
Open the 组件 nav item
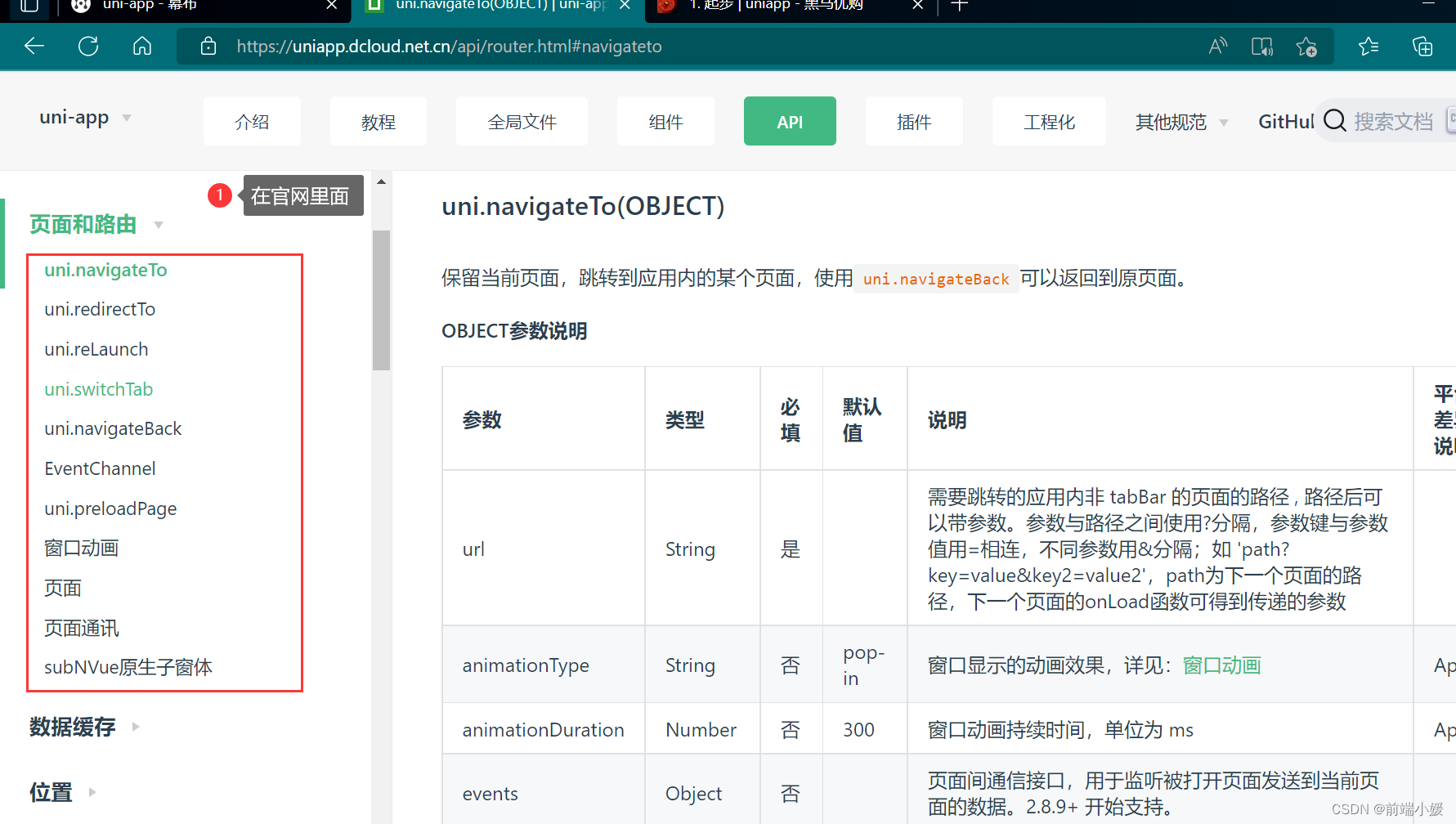(x=665, y=121)
